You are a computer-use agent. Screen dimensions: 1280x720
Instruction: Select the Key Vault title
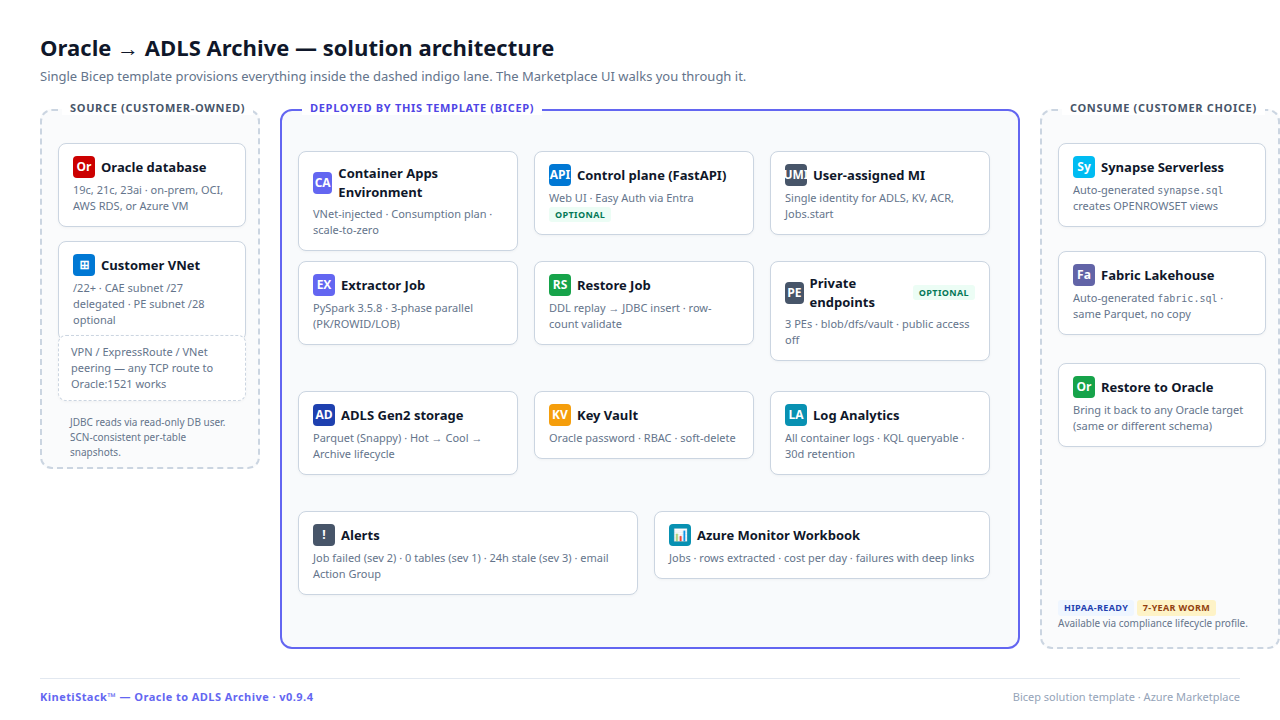coord(608,415)
